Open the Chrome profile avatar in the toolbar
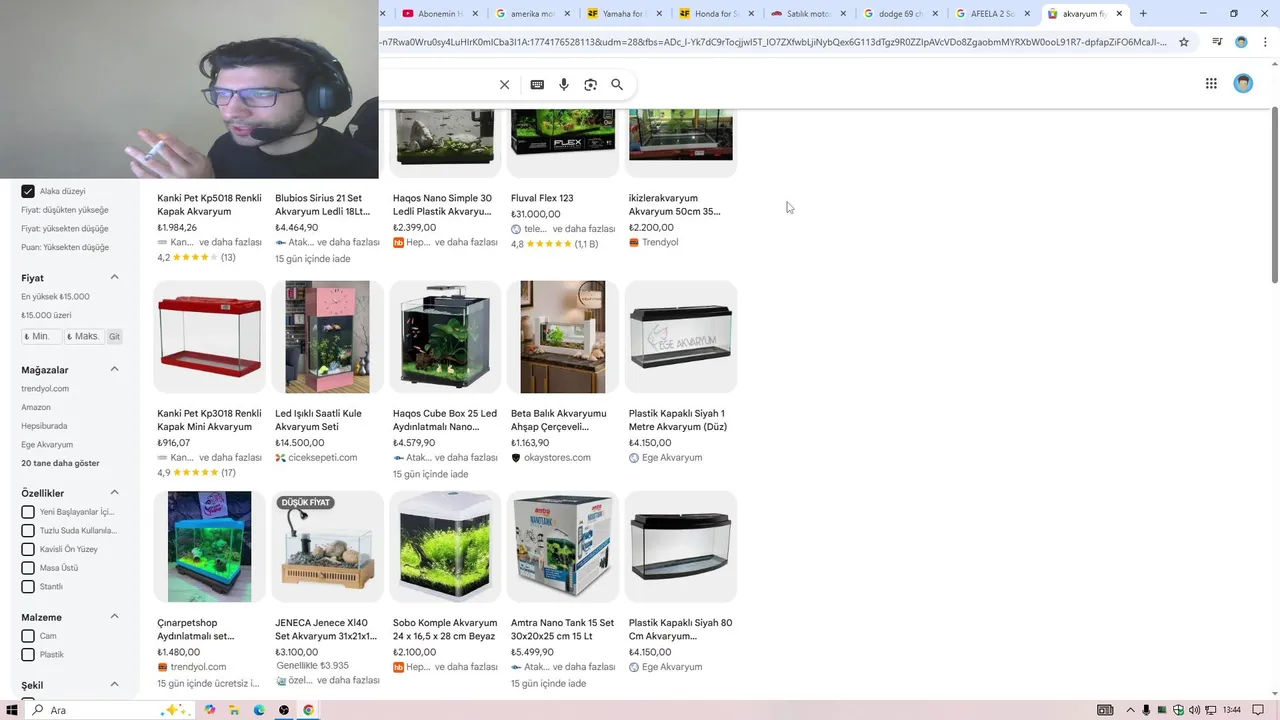This screenshot has height=720, width=1280. [1241, 42]
